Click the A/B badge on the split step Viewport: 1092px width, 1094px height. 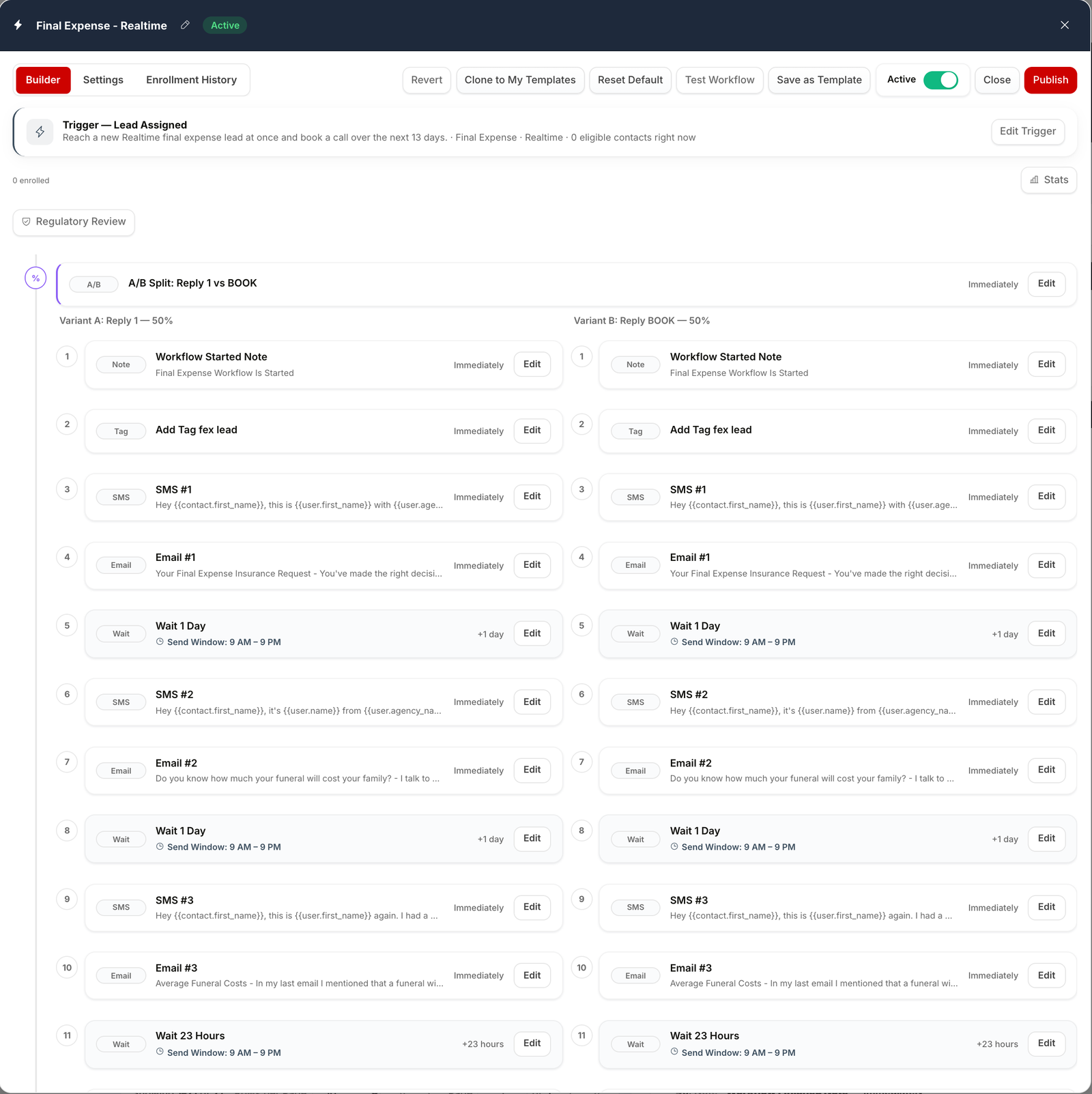(94, 285)
